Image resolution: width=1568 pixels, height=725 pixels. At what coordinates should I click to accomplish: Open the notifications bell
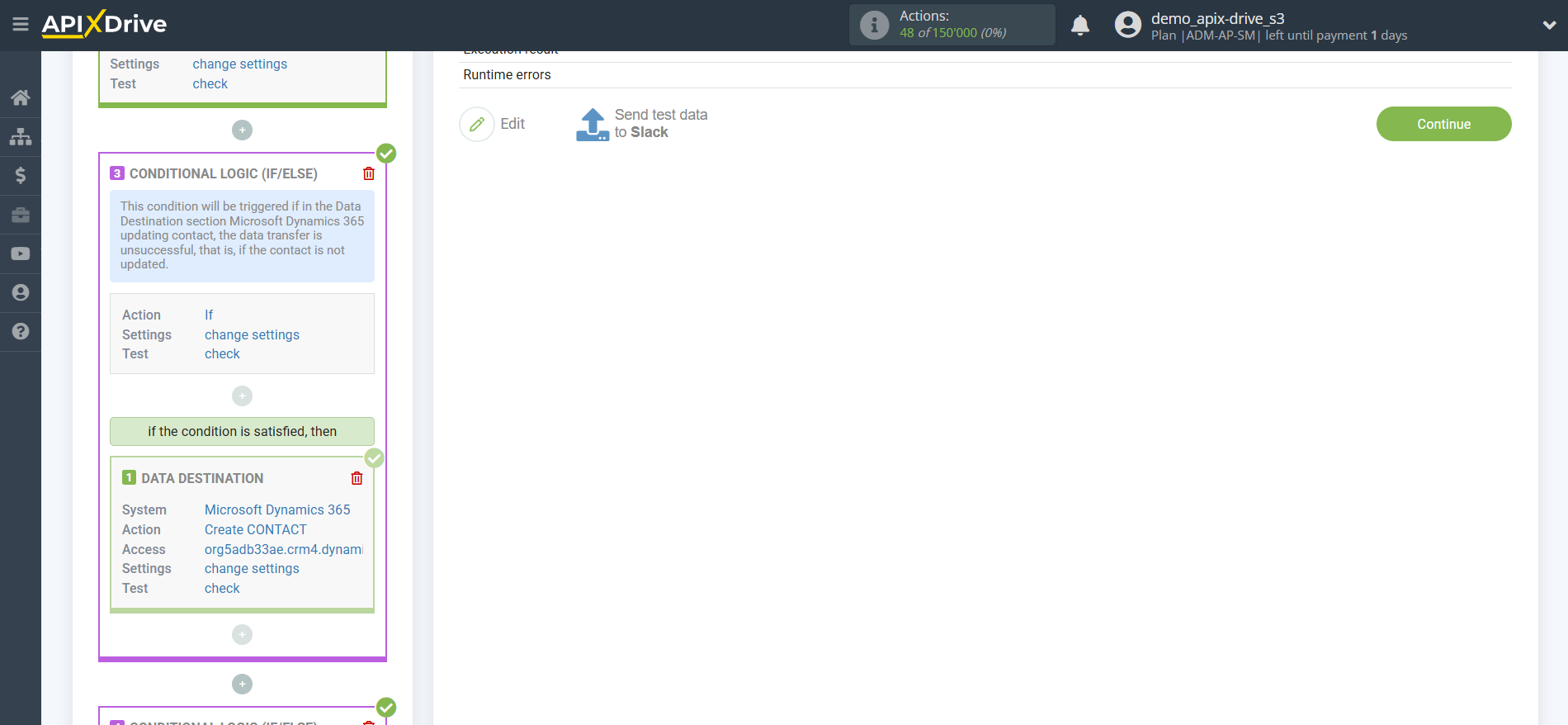1080,26
